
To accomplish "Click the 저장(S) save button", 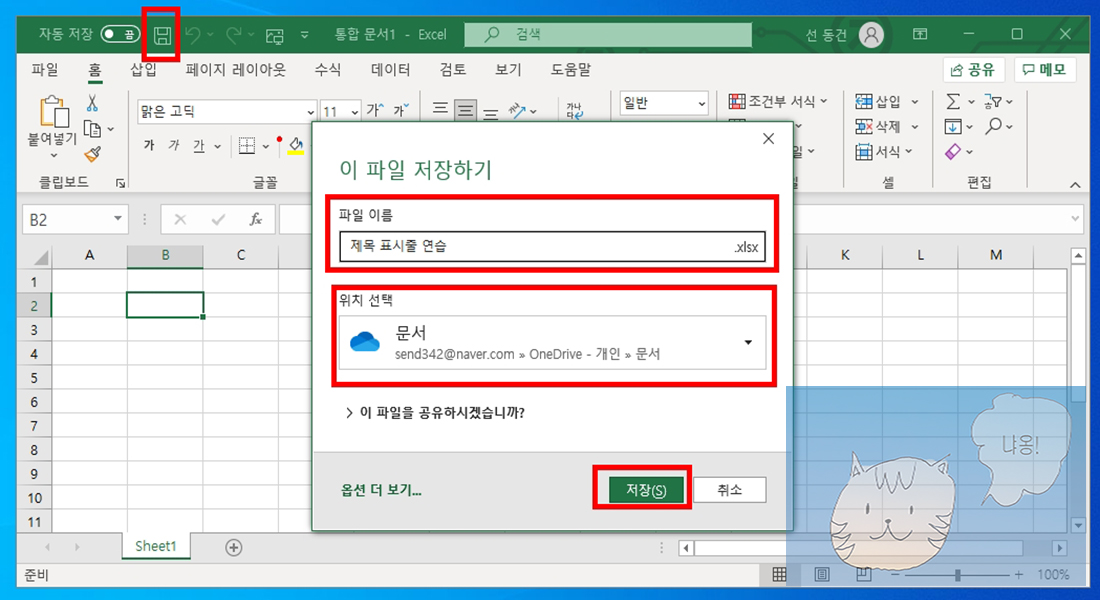I will [x=645, y=490].
